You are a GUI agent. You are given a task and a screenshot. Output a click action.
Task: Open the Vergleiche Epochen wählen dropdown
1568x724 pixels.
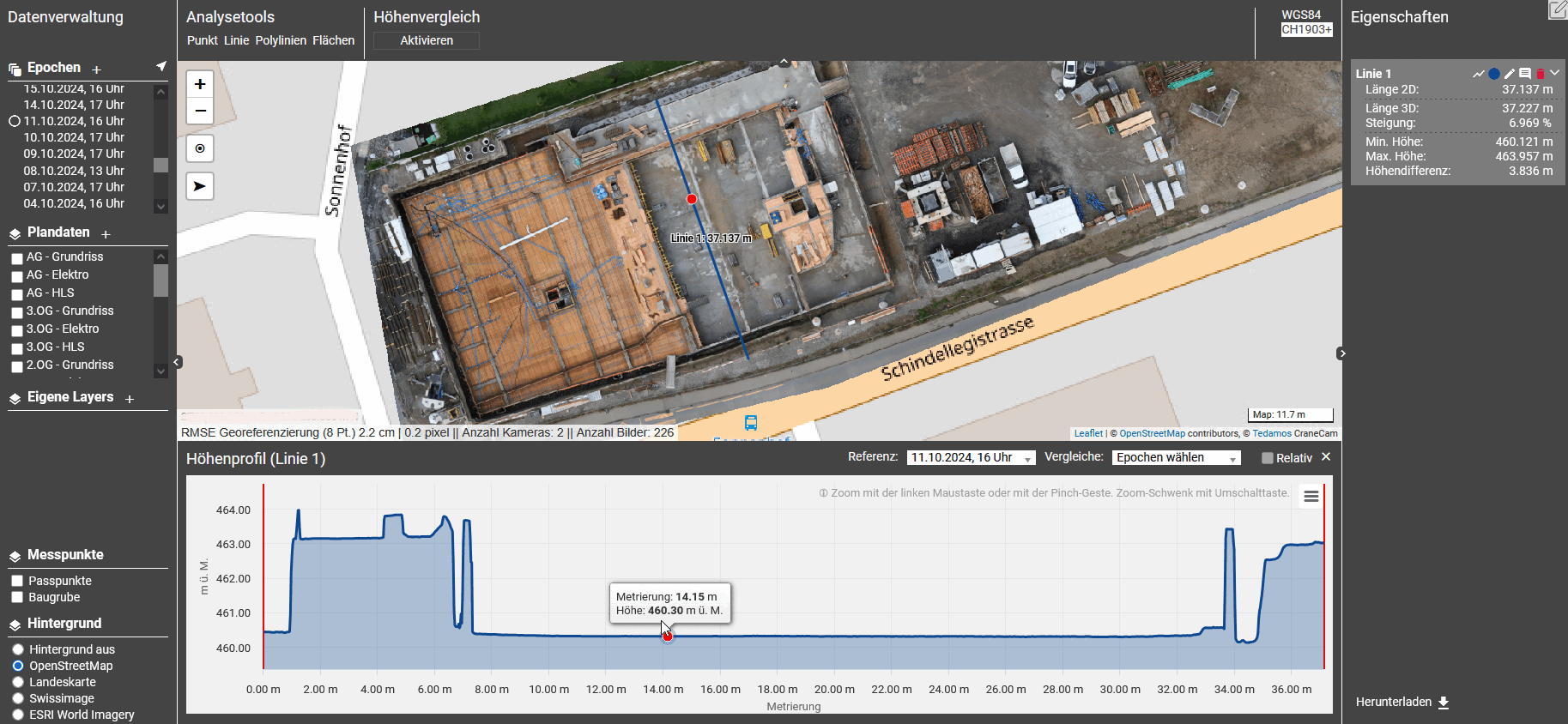tap(1176, 458)
